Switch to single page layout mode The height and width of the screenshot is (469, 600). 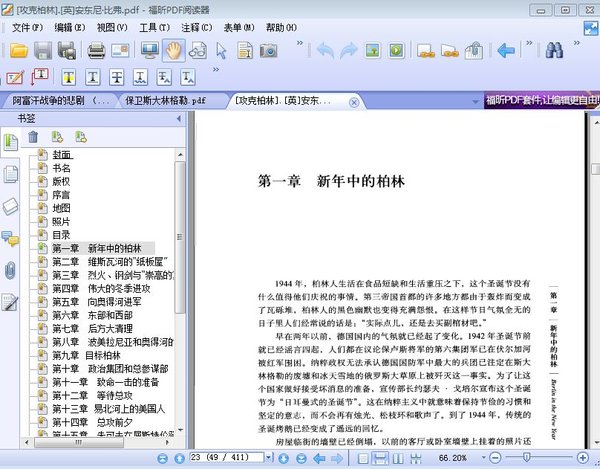coord(363,458)
